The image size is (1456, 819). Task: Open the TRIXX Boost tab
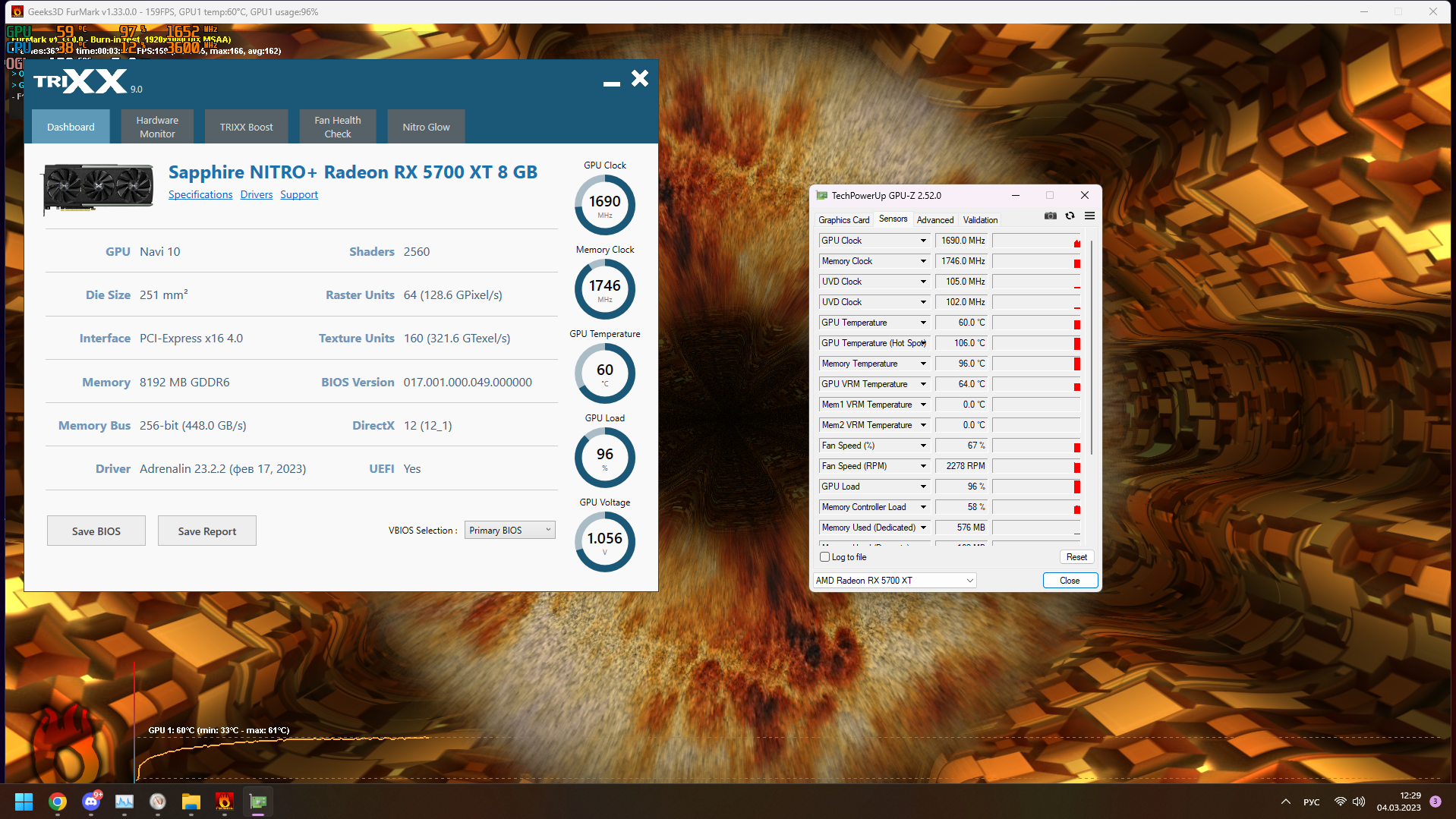point(246,127)
